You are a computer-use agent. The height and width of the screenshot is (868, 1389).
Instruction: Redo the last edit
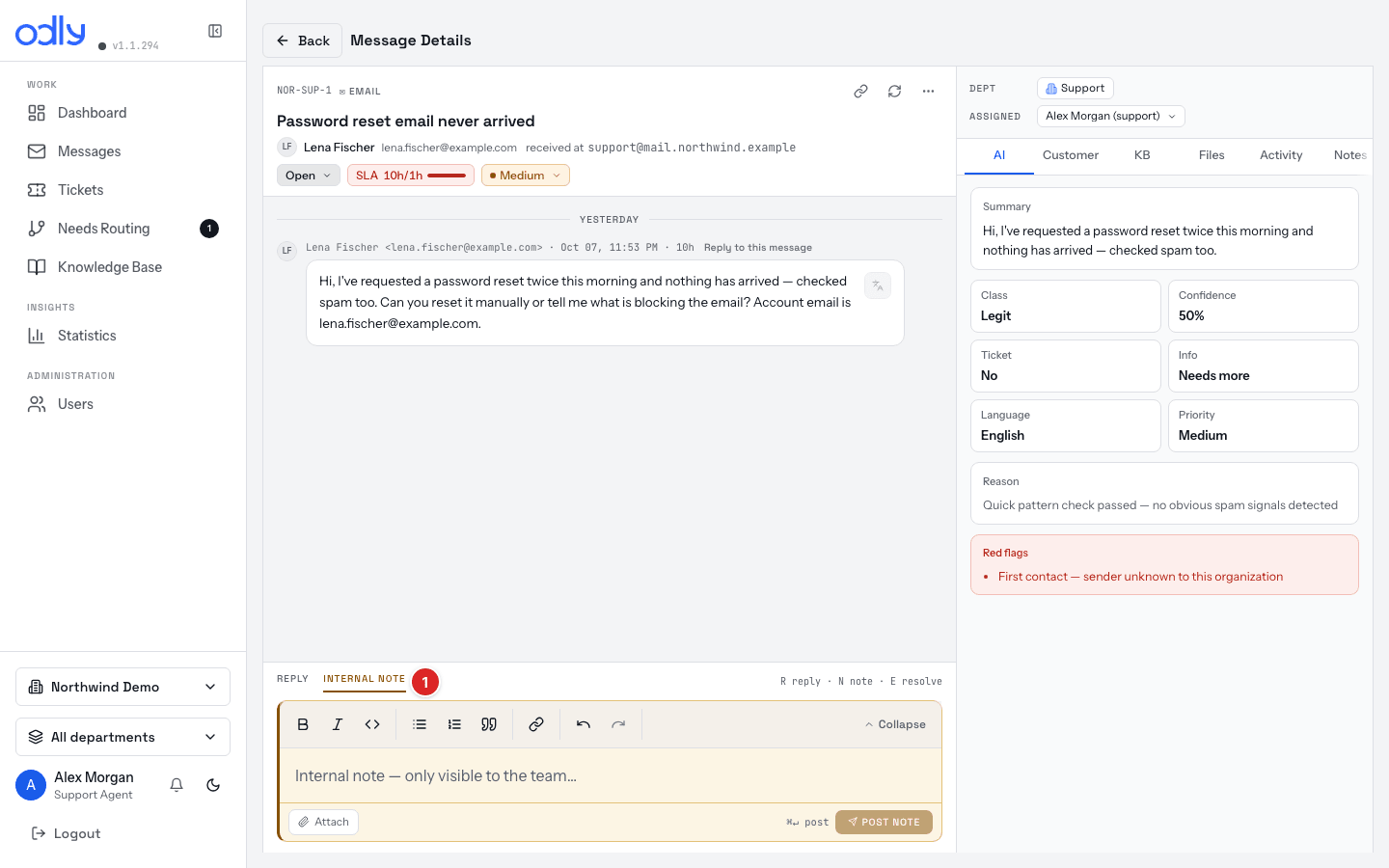pos(618,724)
